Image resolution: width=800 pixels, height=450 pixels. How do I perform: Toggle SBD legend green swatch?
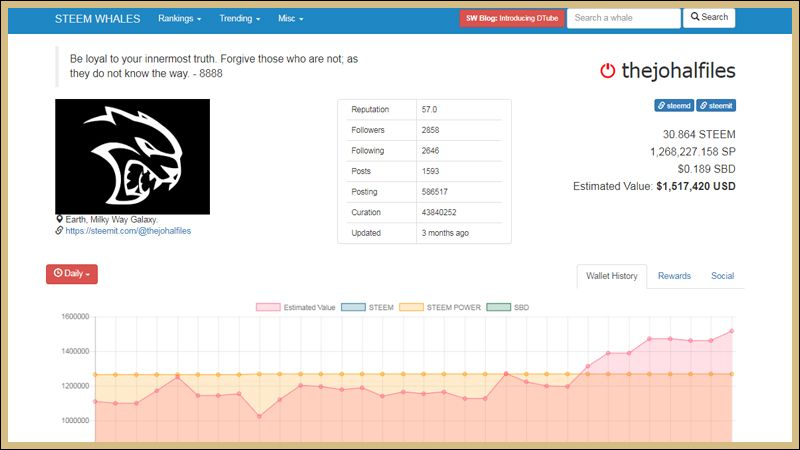(x=498, y=307)
